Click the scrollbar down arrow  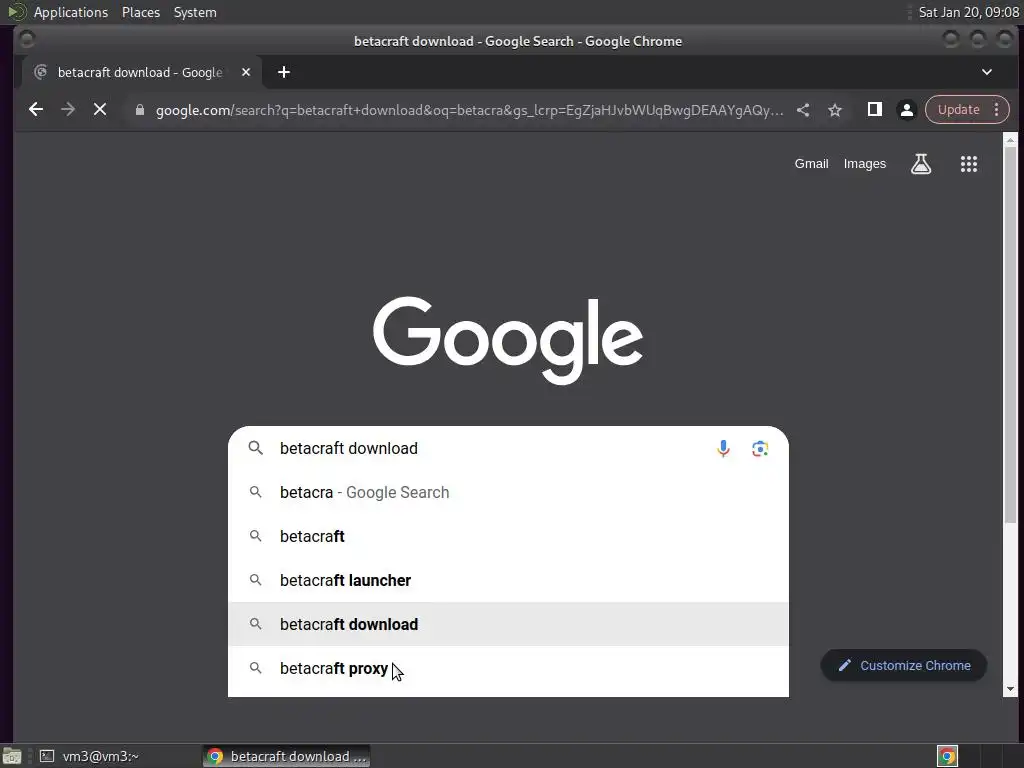(x=1010, y=689)
